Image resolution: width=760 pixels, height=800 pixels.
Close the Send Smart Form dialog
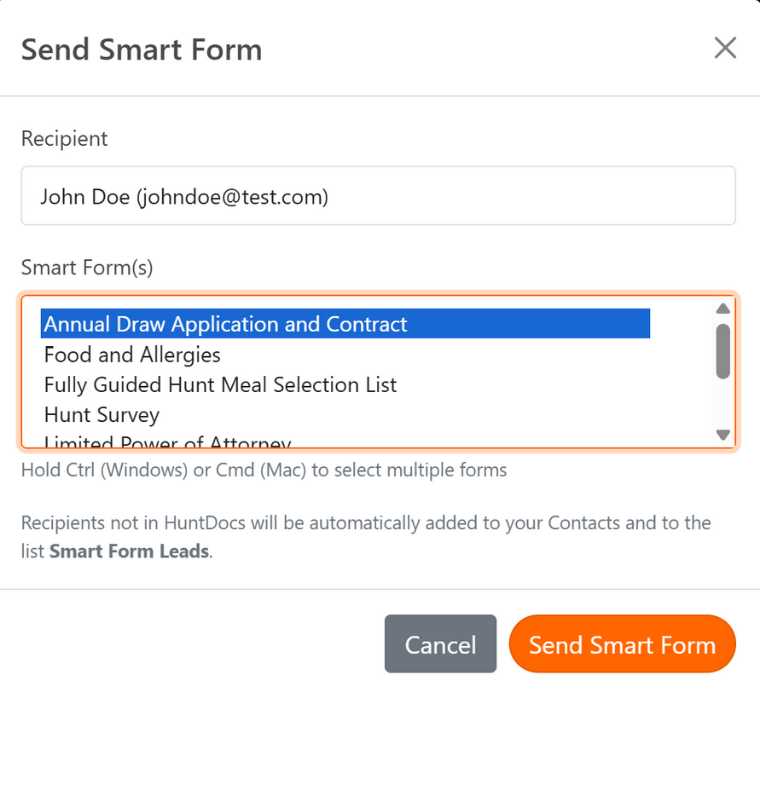[725, 47]
